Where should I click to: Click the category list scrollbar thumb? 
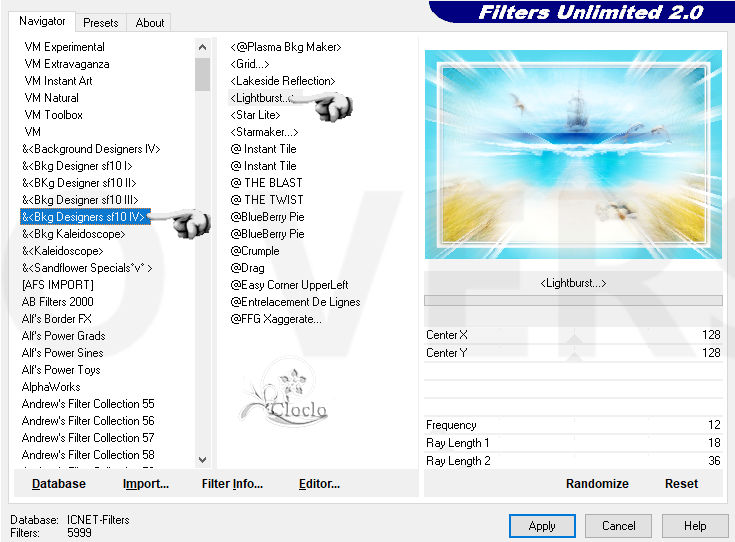click(x=202, y=74)
